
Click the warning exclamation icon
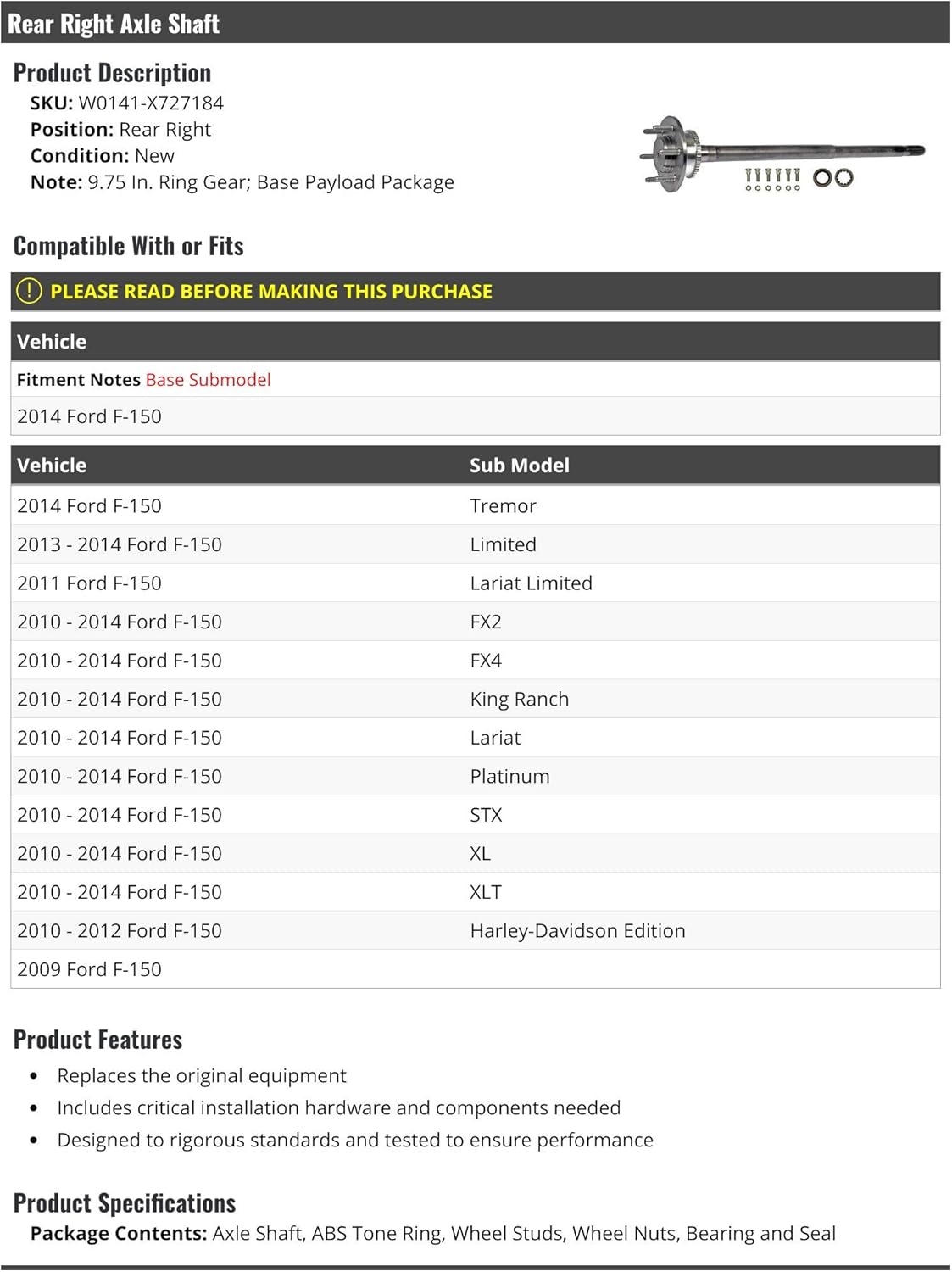point(29,291)
